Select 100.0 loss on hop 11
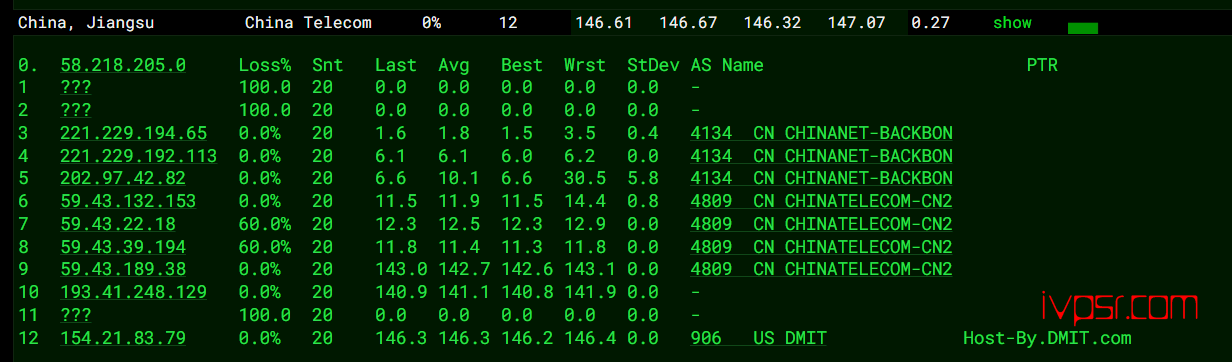Image resolution: width=1232 pixels, height=362 pixels. click(265, 315)
